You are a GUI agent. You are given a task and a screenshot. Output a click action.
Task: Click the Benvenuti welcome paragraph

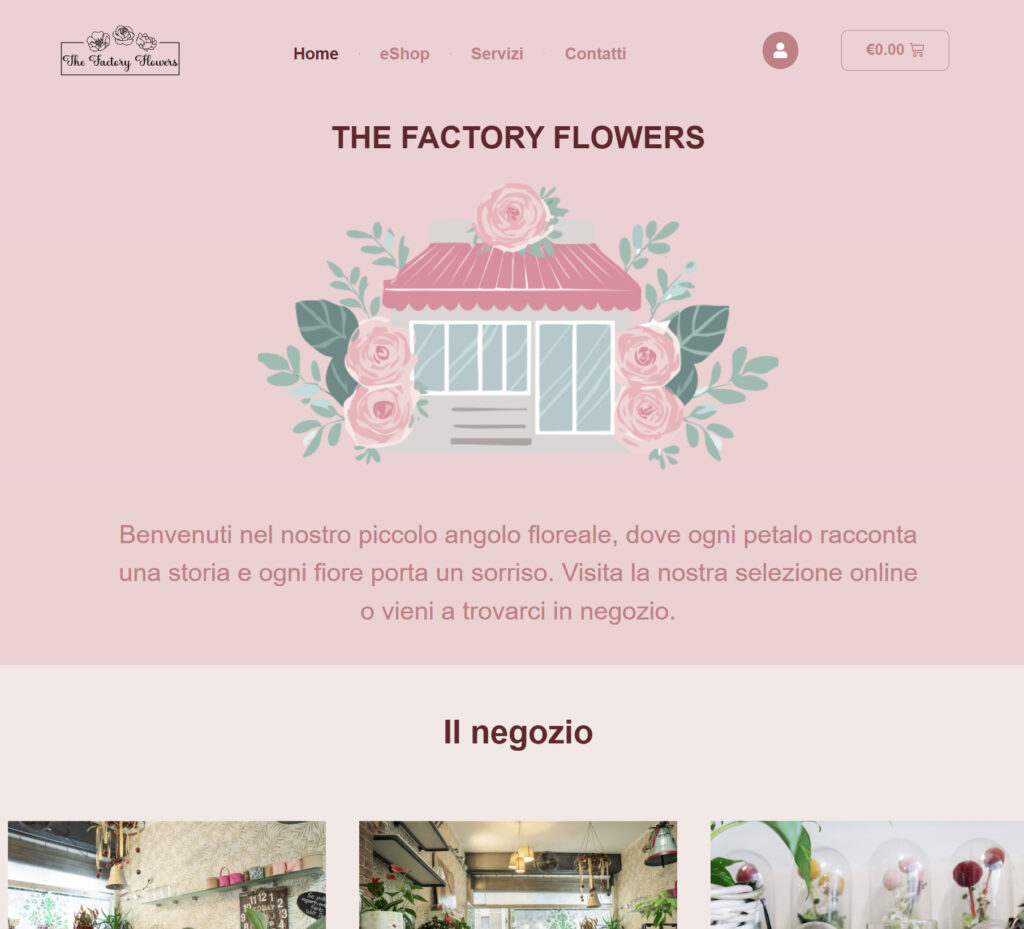518,573
